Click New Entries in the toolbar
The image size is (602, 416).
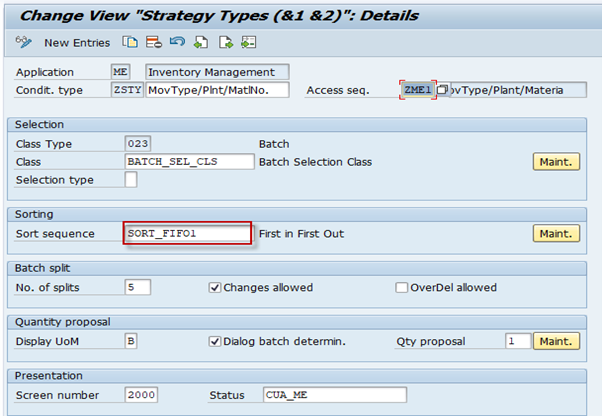77,43
